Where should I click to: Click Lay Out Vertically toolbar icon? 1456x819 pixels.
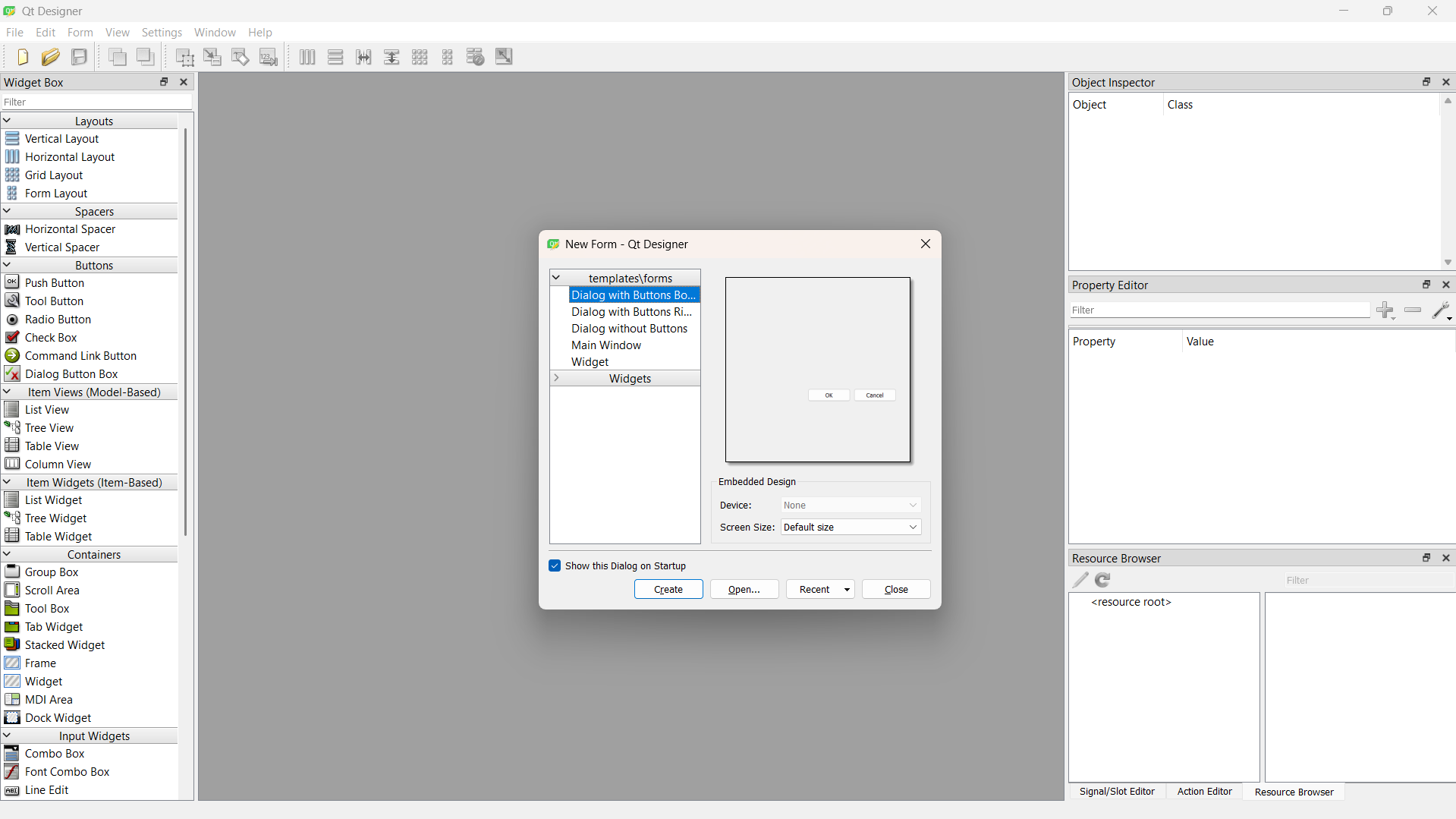[x=335, y=57]
